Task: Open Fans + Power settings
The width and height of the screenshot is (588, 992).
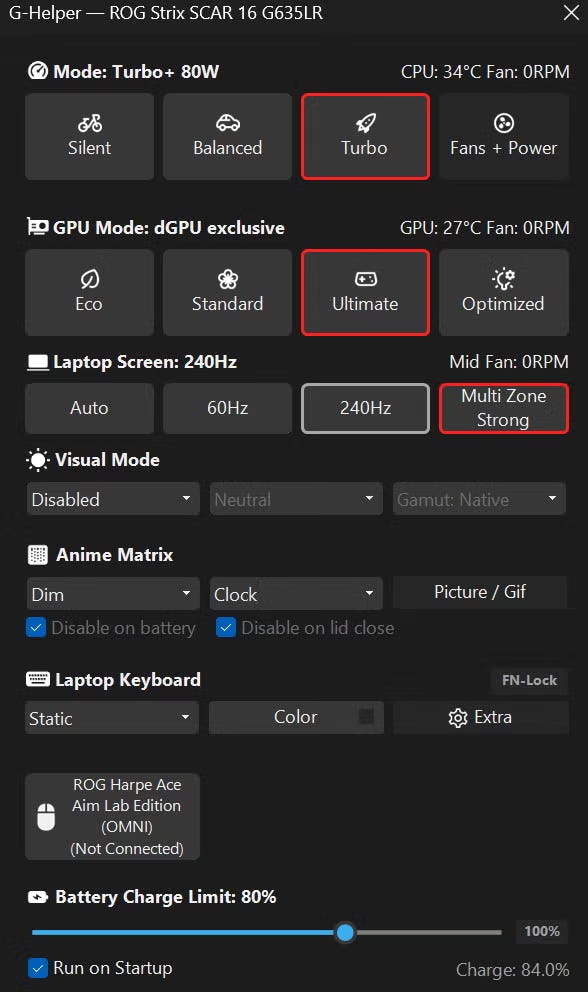Action: click(x=503, y=136)
